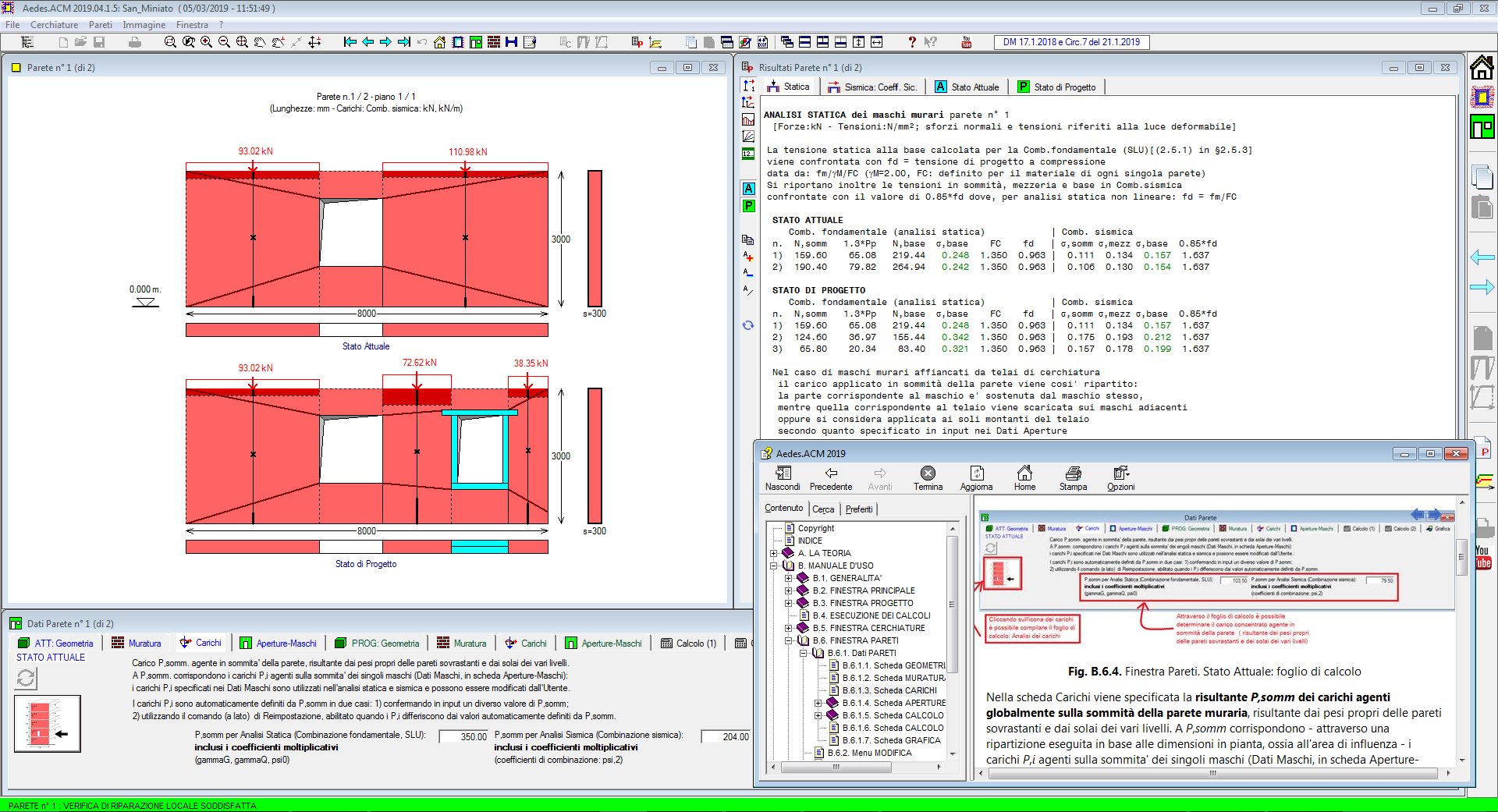Expand the B.5. FINESTRA CERCHIATURE node
Image resolution: width=1498 pixels, height=812 pixels.
[x=789, y=628]
